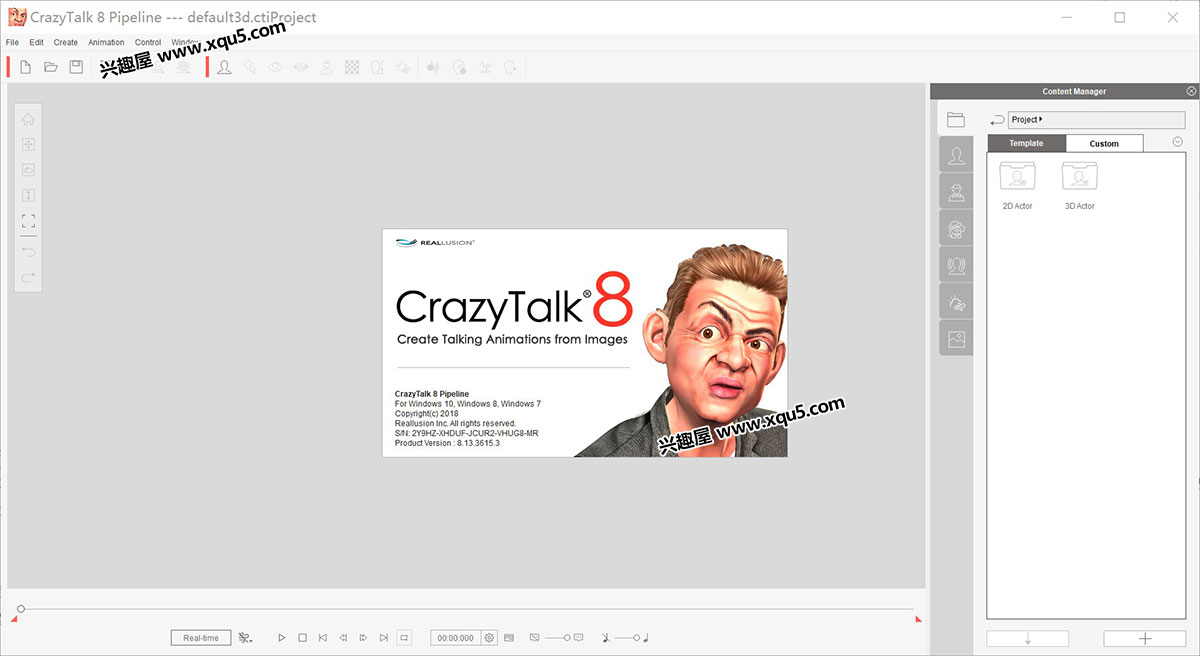Click the Create New Actor head icon
Screen dimensions: 1200x656
224,67
